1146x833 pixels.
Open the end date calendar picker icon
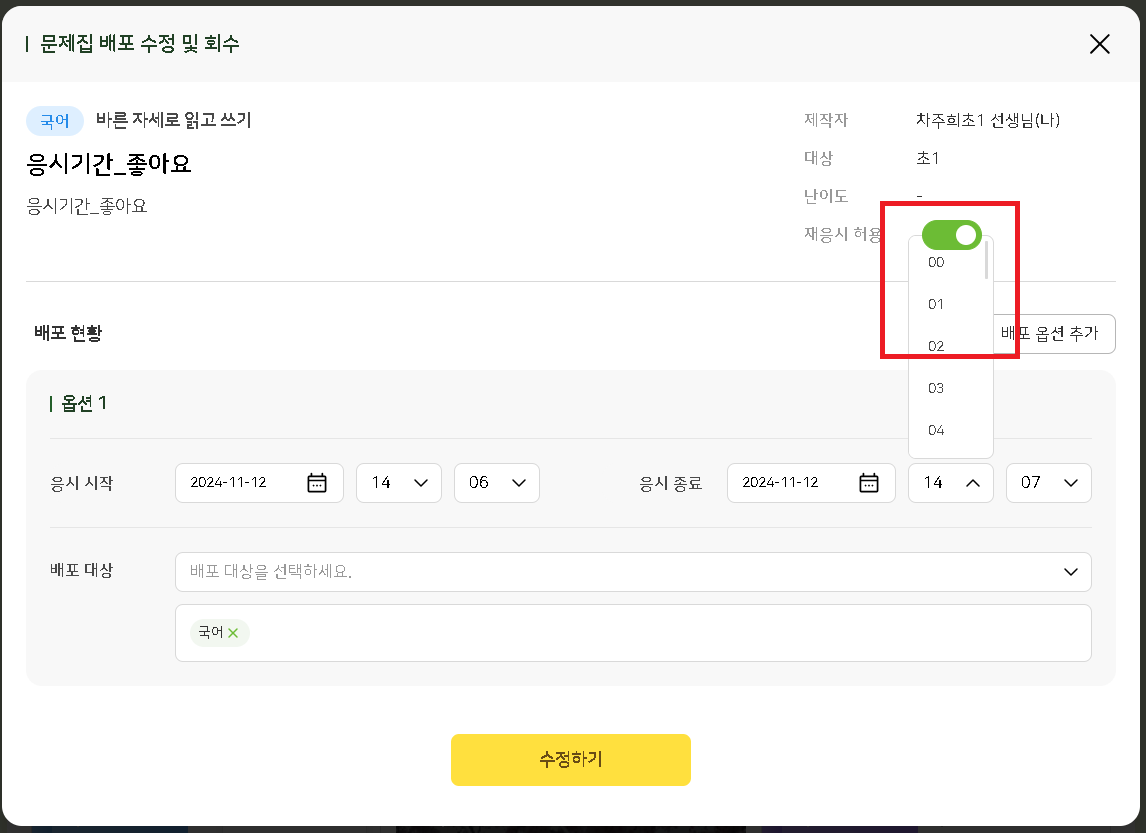point(869,483)
